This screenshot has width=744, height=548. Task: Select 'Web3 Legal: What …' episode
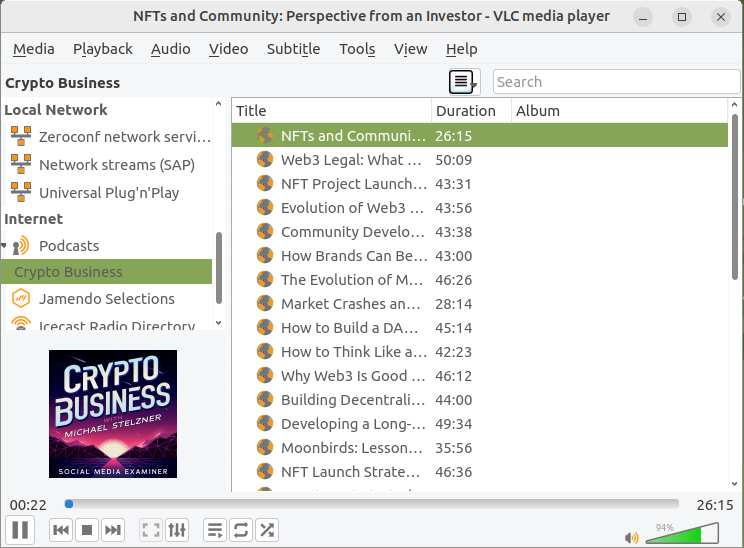[480, 160]
